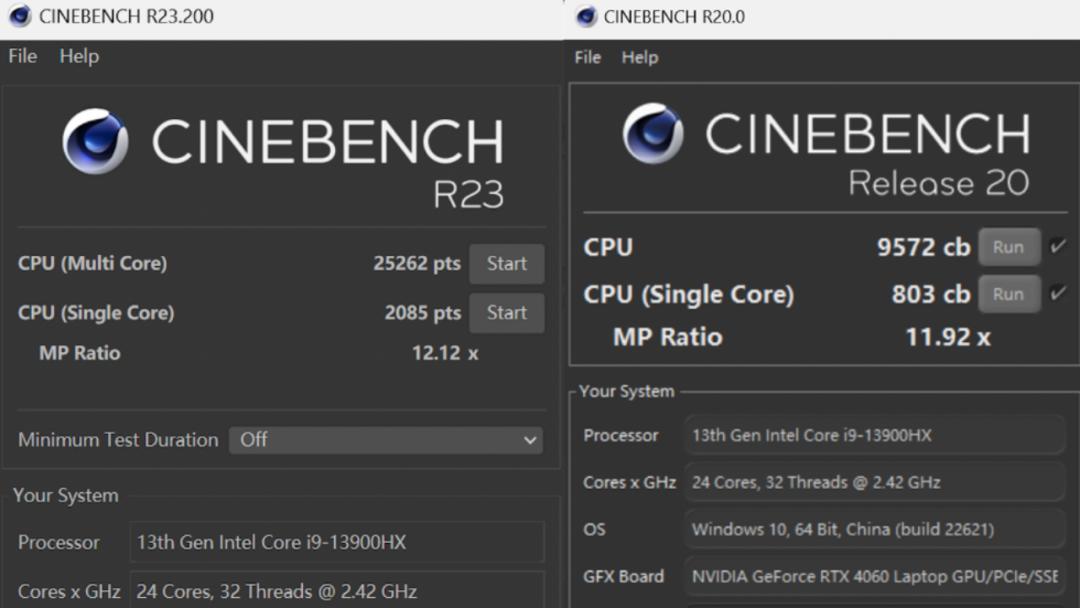Open the Minimum Test Duration dropdown
The height and width of the screenshot is (608, 1080).
coord(385,440)
